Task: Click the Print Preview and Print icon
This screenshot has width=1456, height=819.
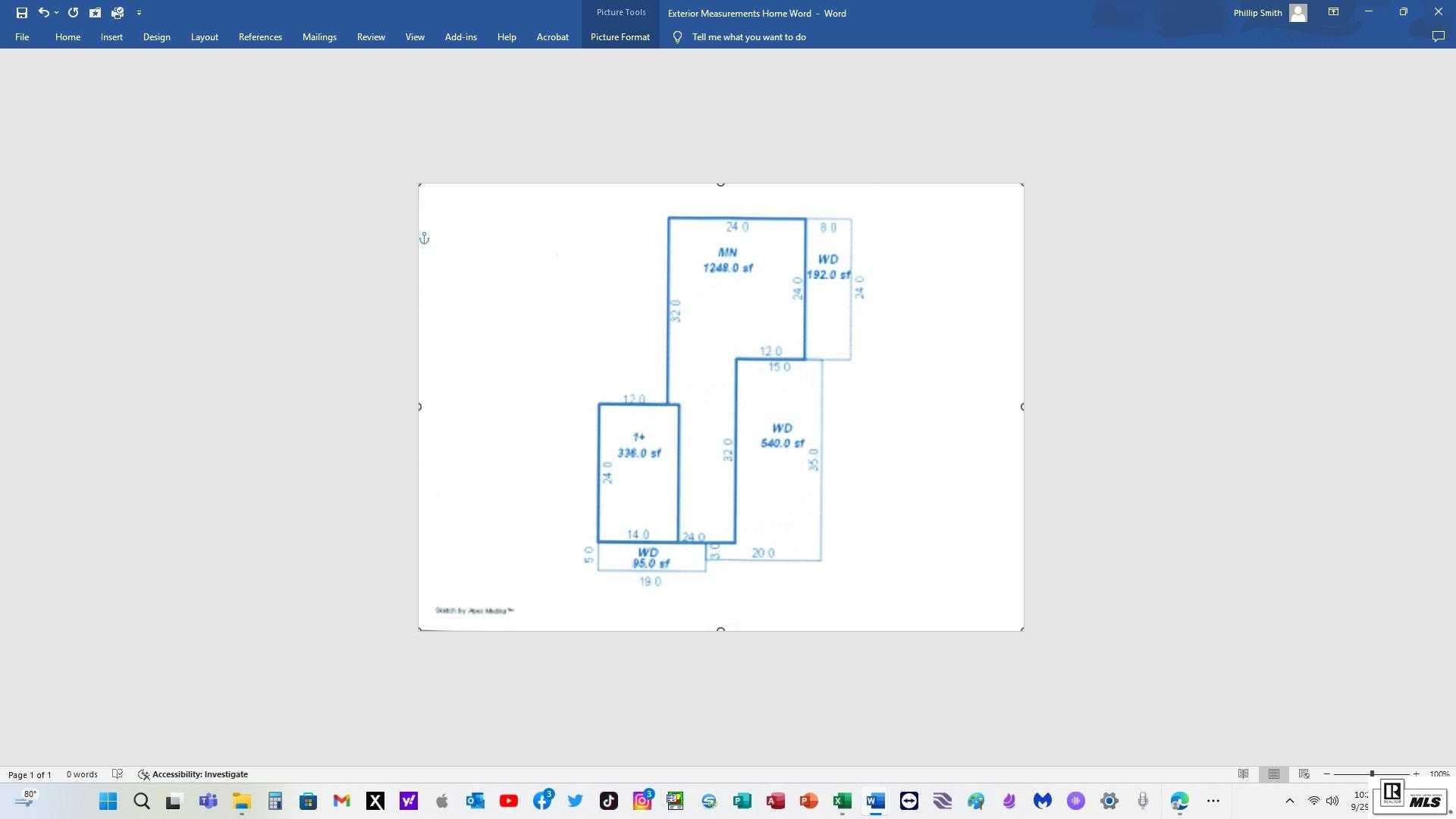Action: pos(117,13)
